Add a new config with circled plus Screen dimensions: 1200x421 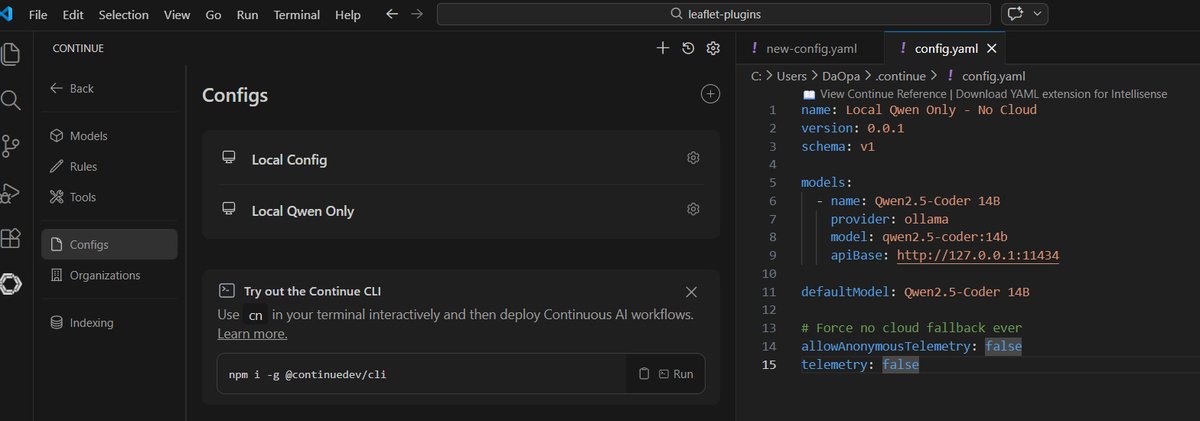point(710,94)
